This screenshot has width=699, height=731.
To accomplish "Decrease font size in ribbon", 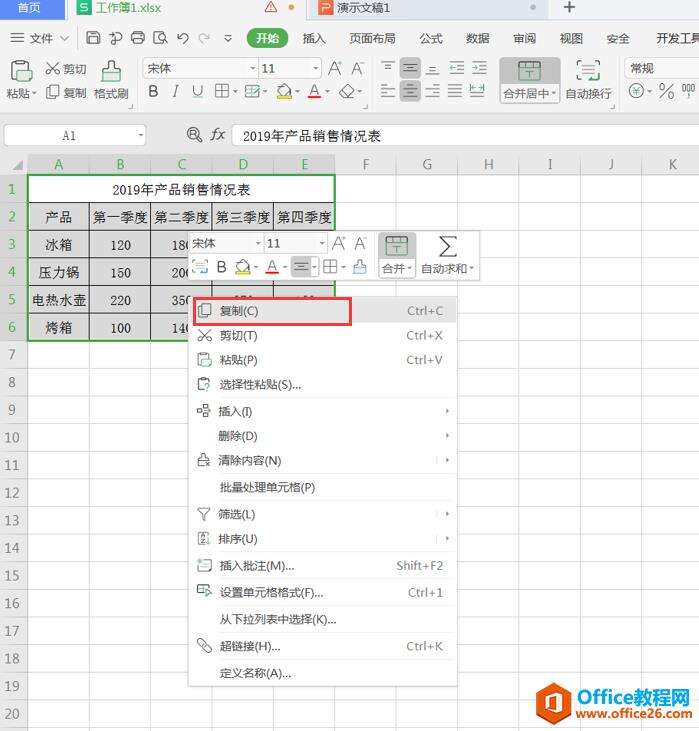I will [357, 69].
